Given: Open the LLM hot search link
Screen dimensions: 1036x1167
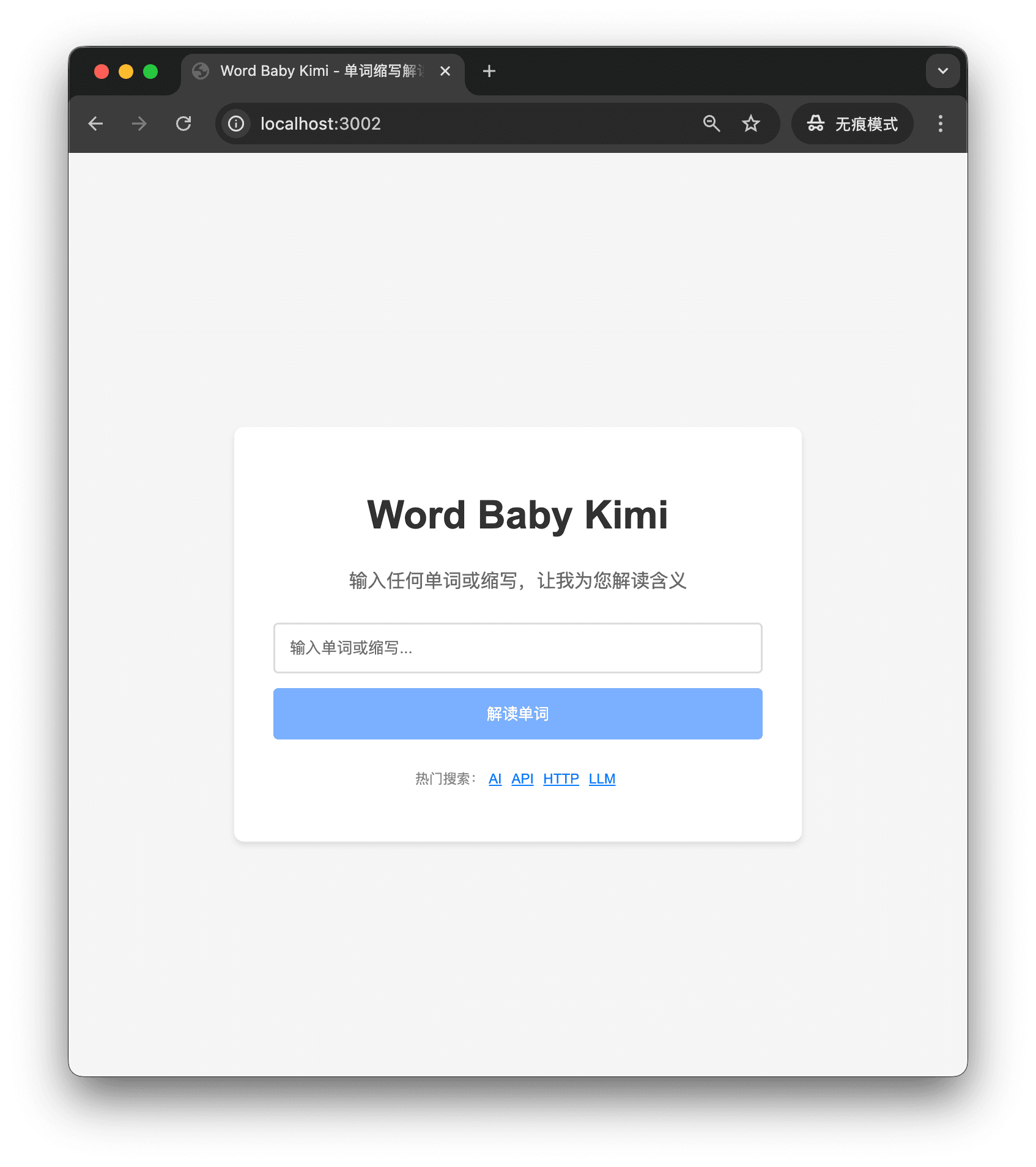Looking at the screenshot, I should (x=602, y=779).
